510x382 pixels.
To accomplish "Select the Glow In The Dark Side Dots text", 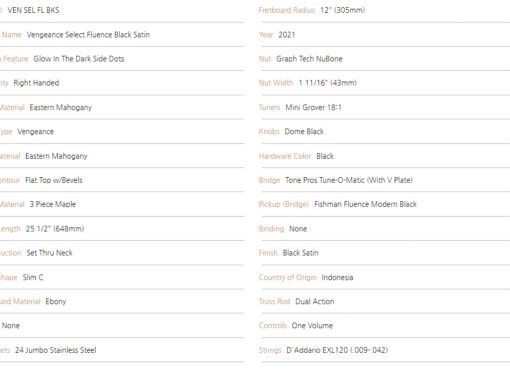I will tap(79, 59).
